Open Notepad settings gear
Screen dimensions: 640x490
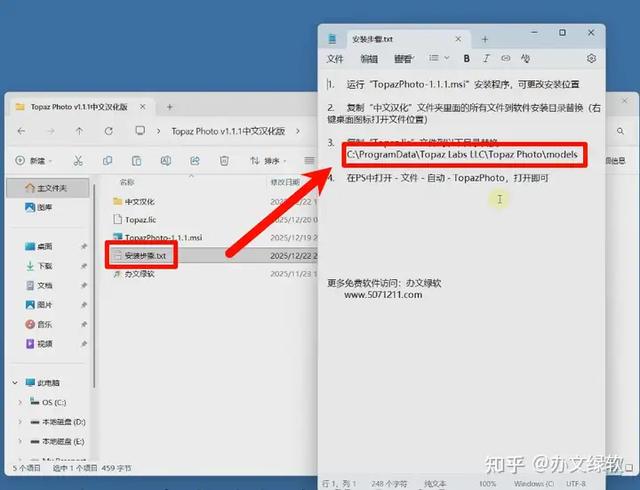(591, 59)
